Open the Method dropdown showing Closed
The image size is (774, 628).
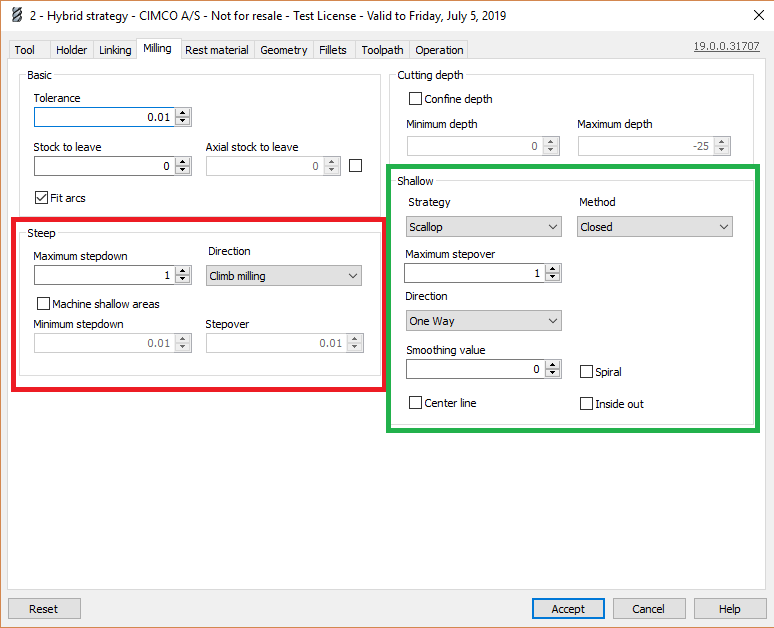click(x=655, y=227)
